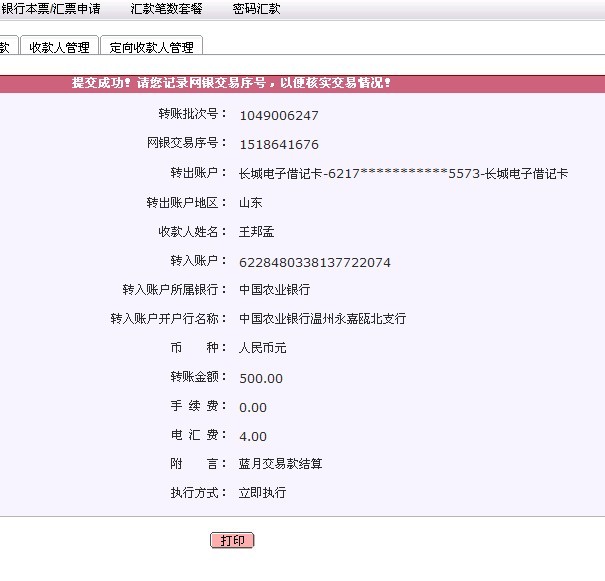Click the wire fee value 4.00
Viewport: 605px width, 581px height.
point(253,436)
